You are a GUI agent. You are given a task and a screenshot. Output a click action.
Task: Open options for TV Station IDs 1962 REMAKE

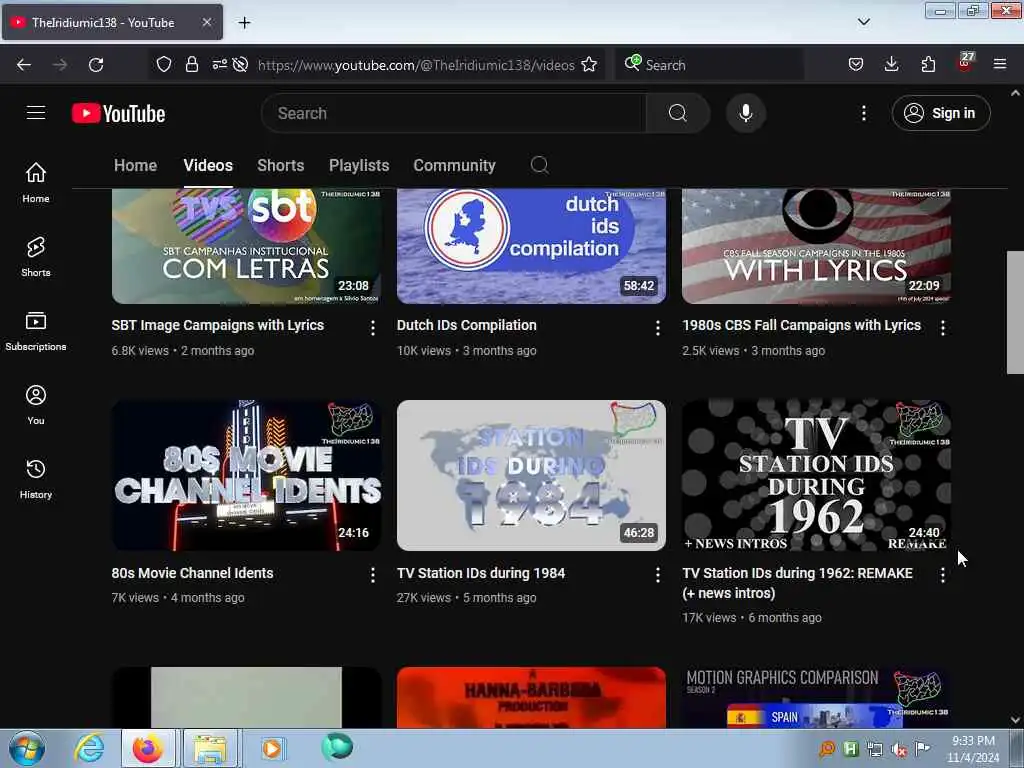tap(942, 575)
